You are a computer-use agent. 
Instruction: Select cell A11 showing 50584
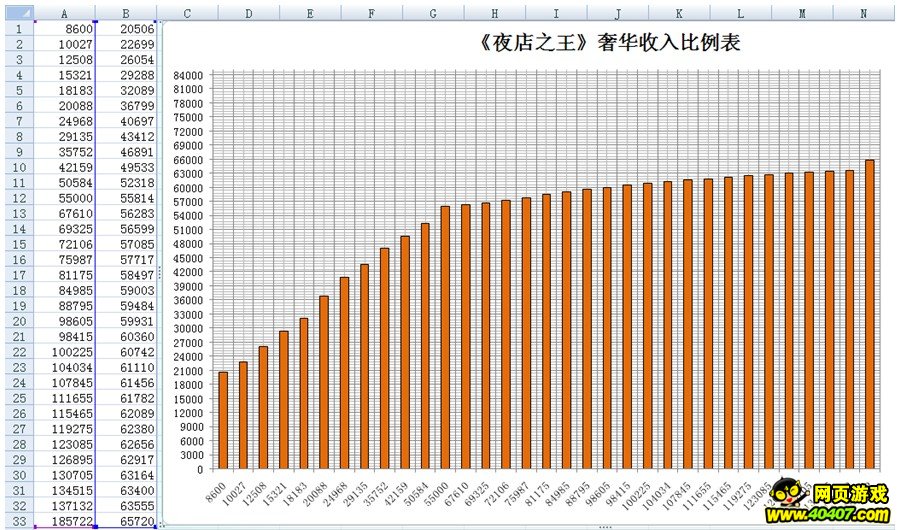[64, 183]
